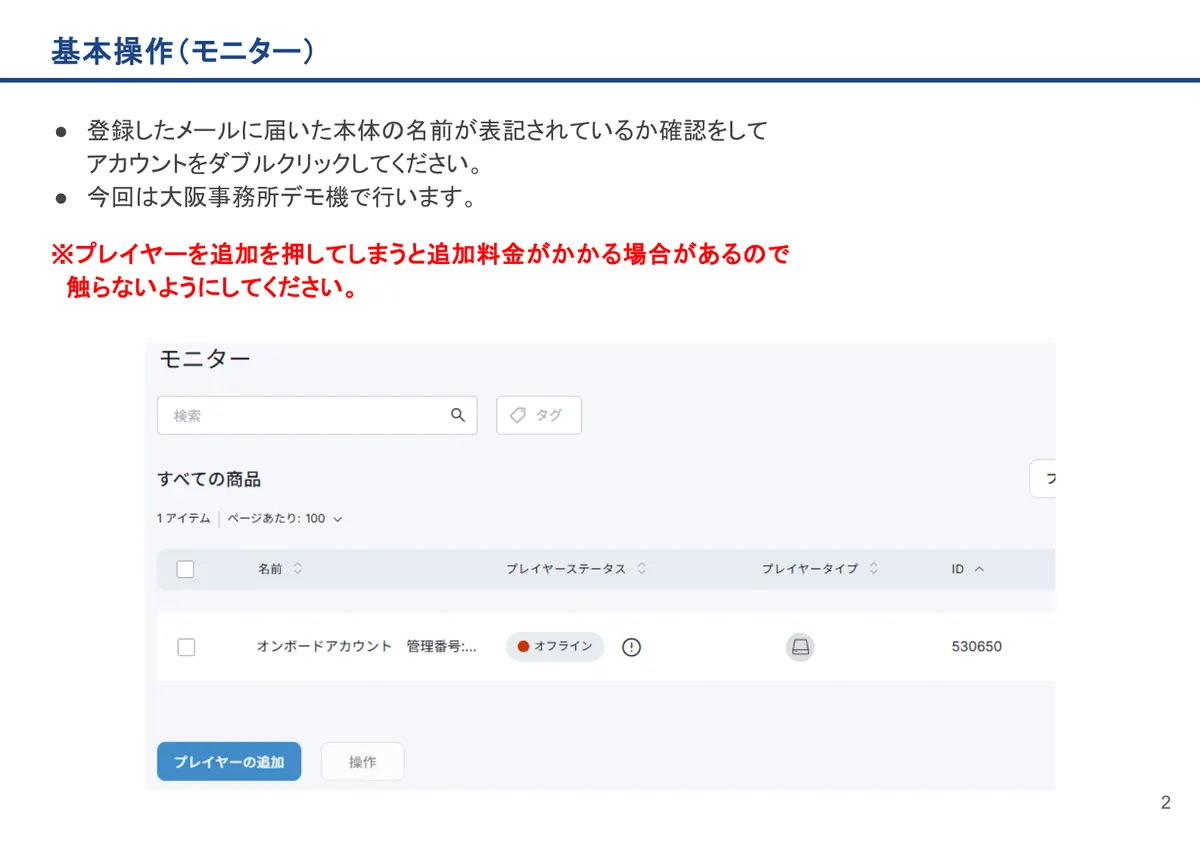1200x849 pixels.
Task: Click the 1 アイテム count text
Action: pyautogui.click(x=184, y=519)
